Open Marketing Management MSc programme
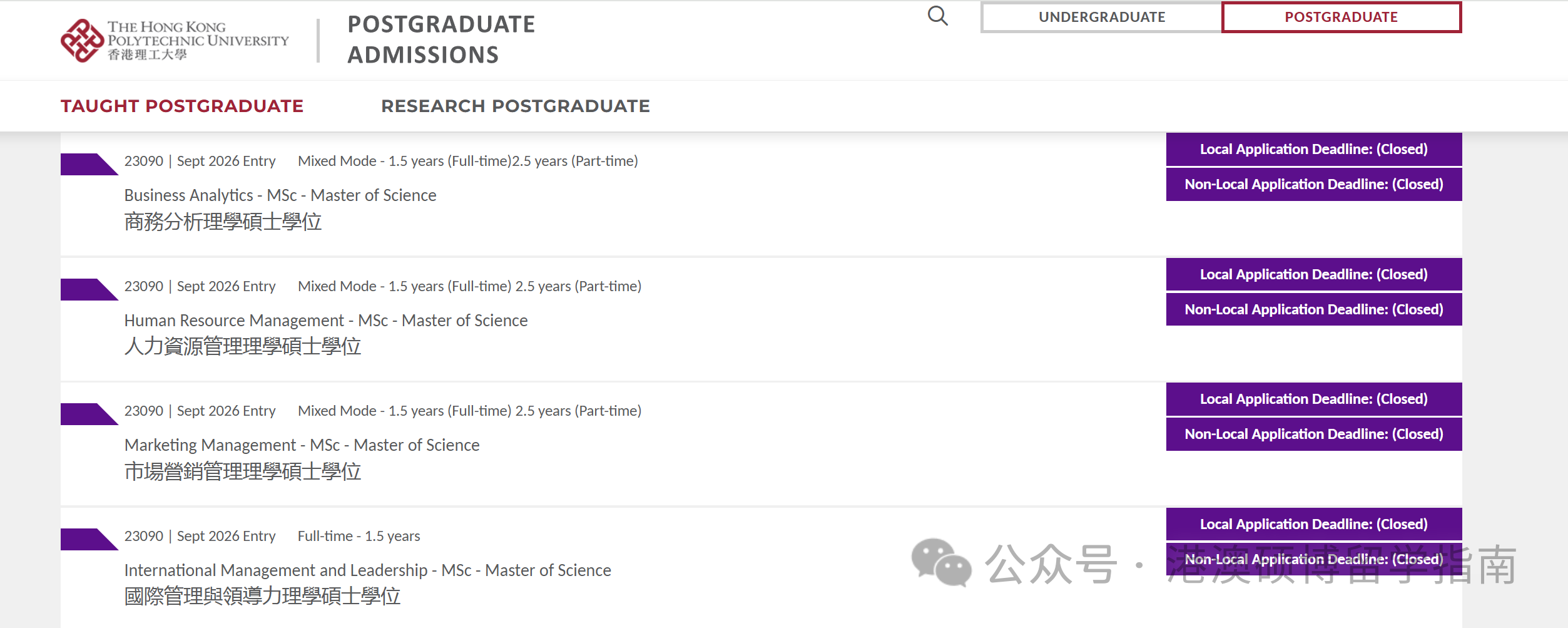 point(302,445)
